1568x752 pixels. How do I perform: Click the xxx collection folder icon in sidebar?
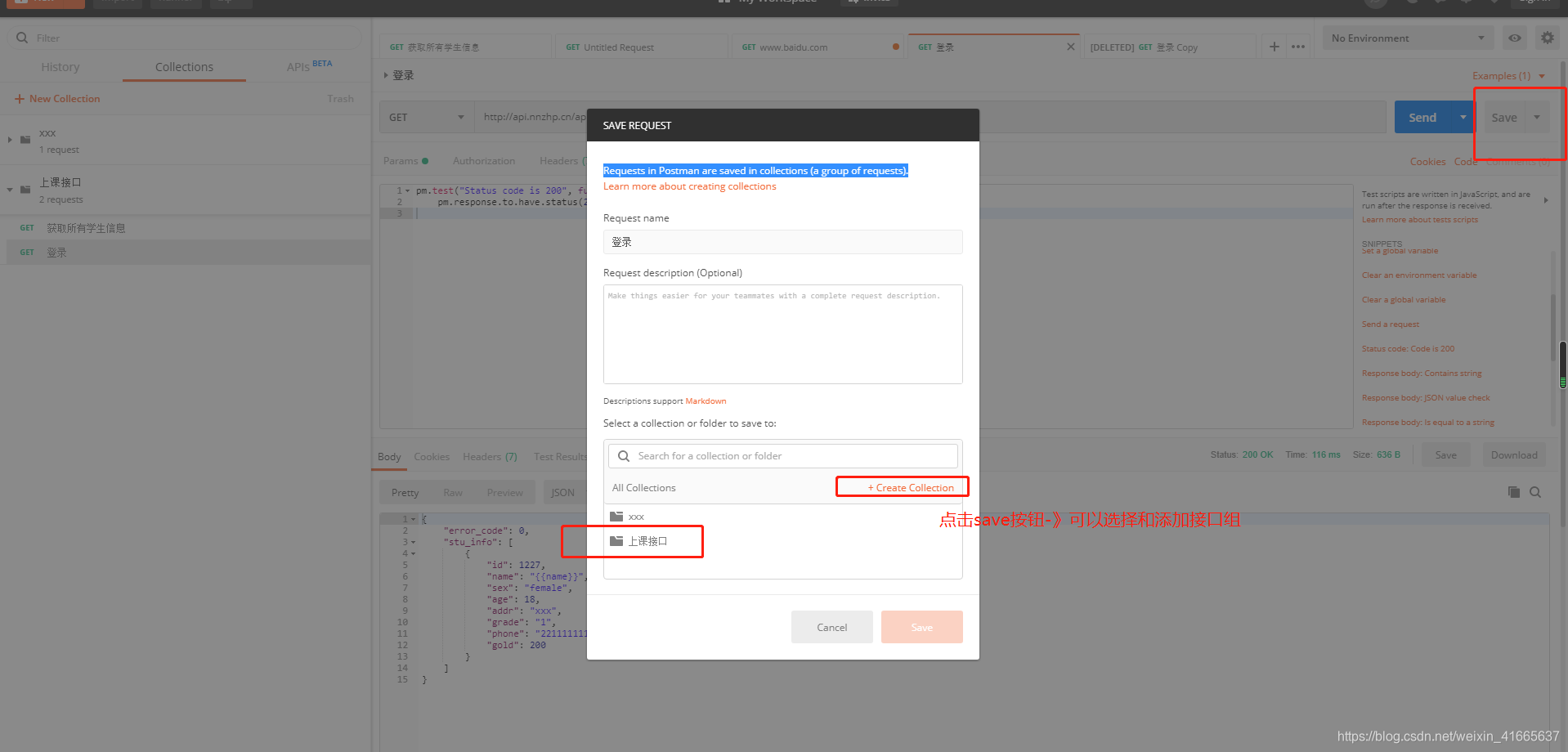(x=25, y=140)
